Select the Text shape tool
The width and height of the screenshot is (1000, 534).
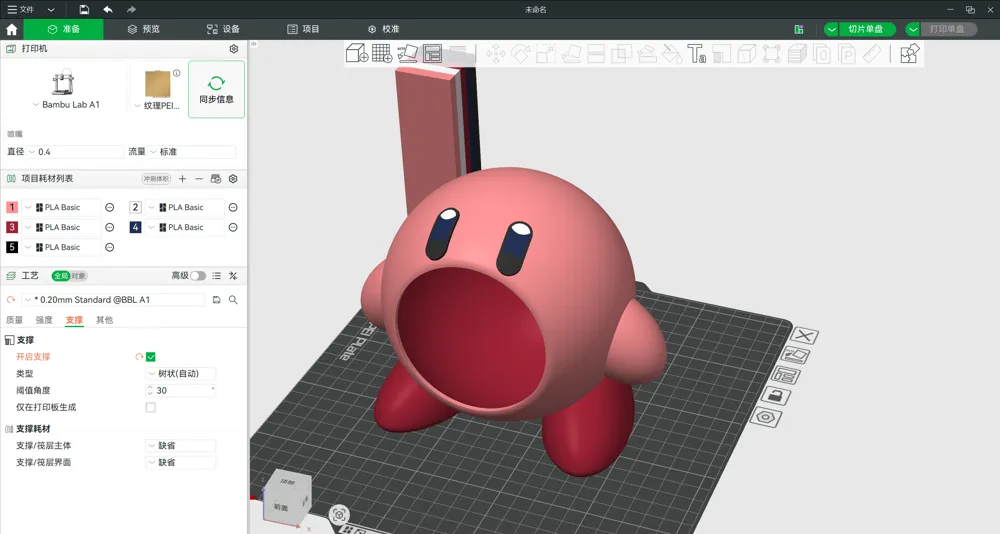click(x=696, y=54)
